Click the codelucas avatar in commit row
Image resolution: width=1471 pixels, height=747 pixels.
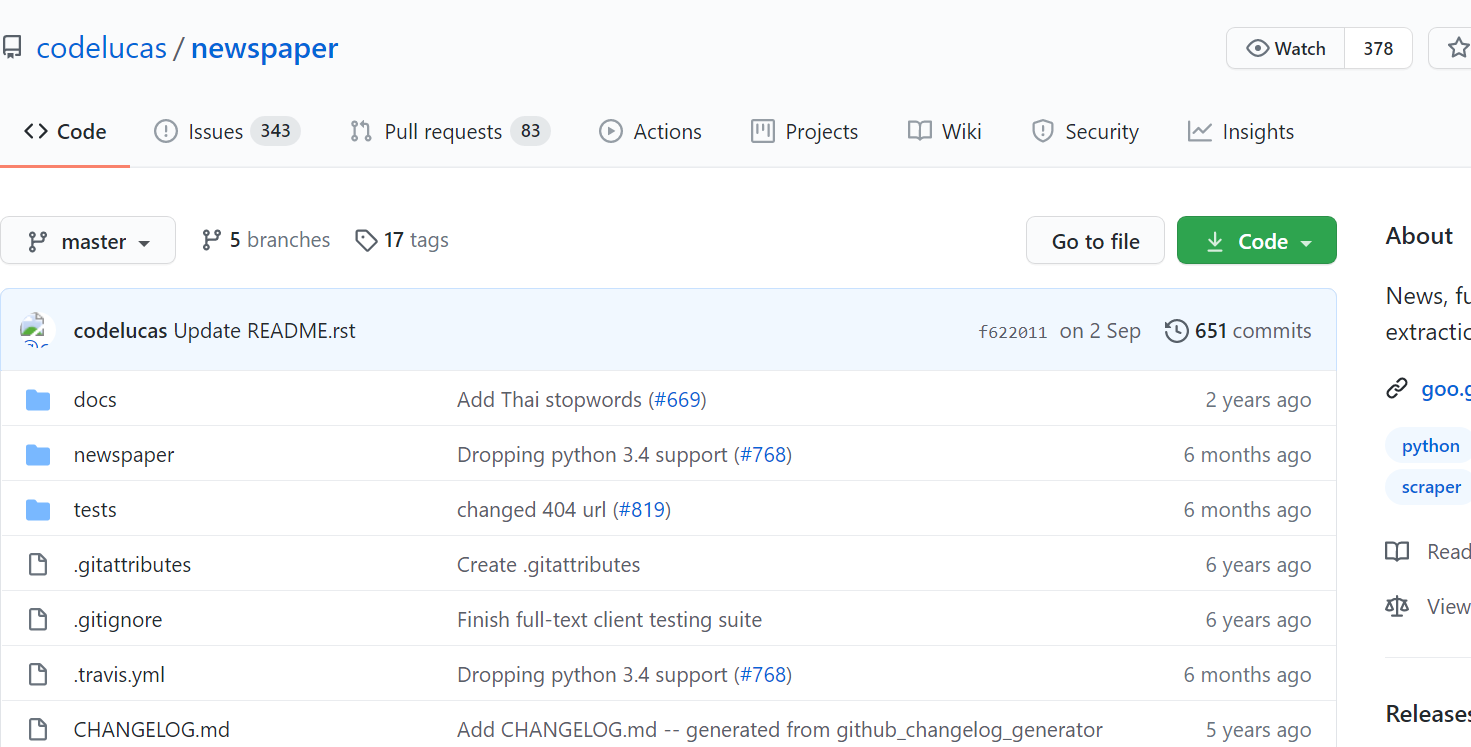click(35, 331)
